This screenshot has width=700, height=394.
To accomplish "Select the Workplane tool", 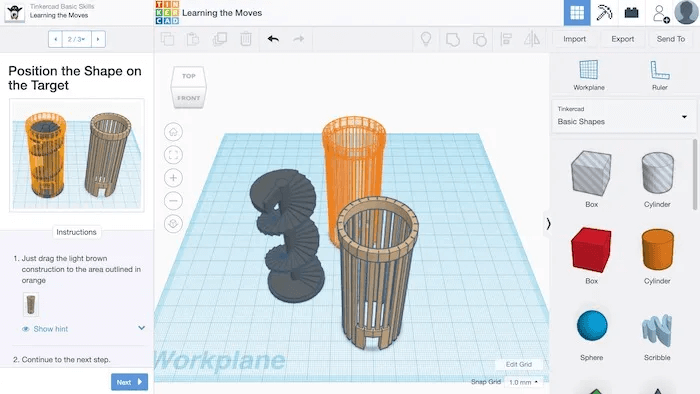I will pos(588,75).
